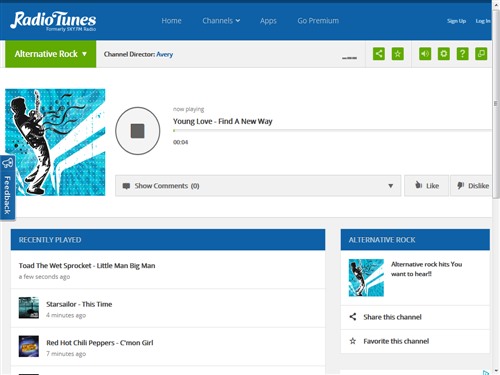500x375 pixels.
Task: Click the Sign Up link
Action: click(456, 21)
